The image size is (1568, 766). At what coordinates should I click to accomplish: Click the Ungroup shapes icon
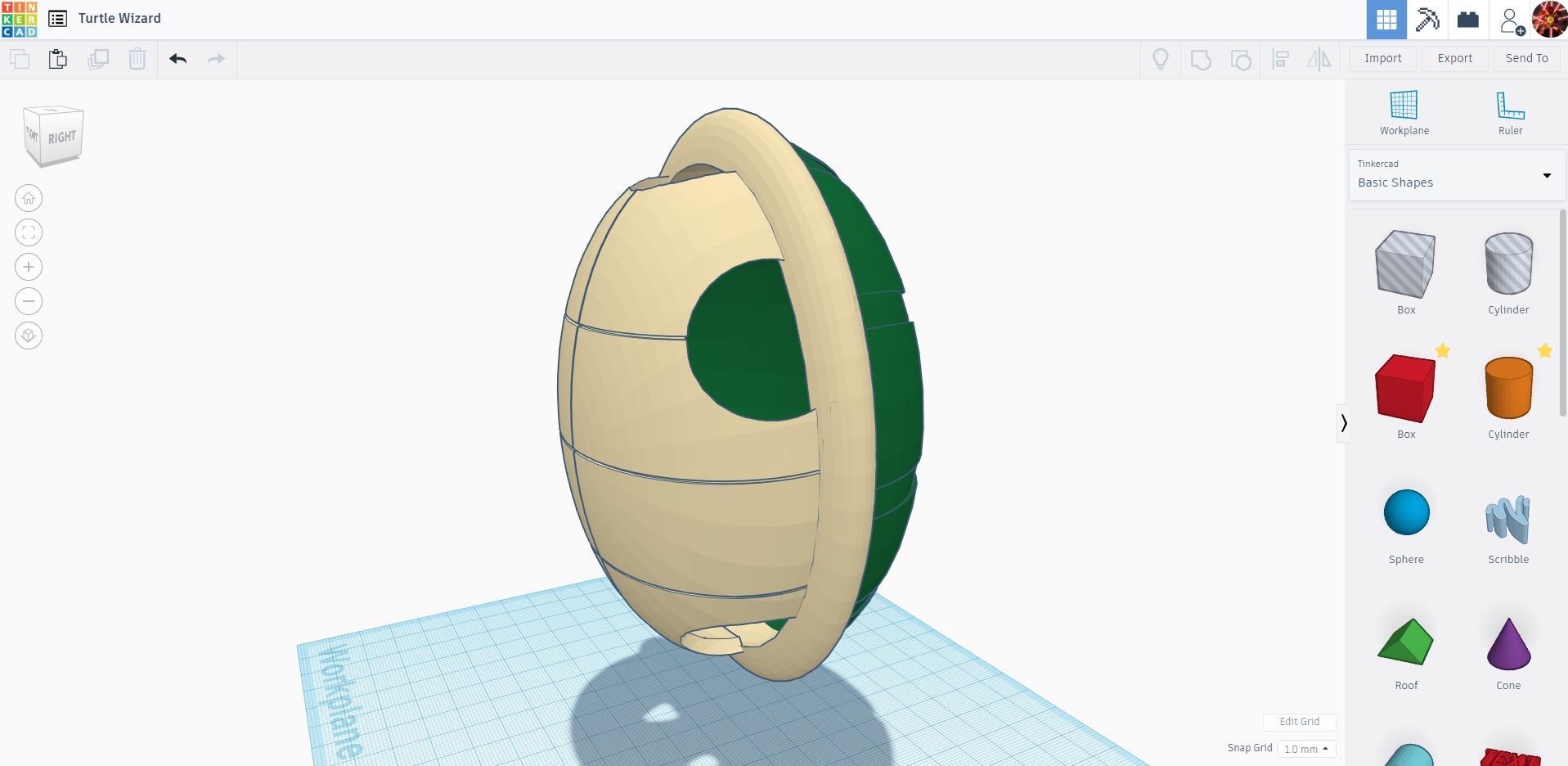[x=1241, y=59]
